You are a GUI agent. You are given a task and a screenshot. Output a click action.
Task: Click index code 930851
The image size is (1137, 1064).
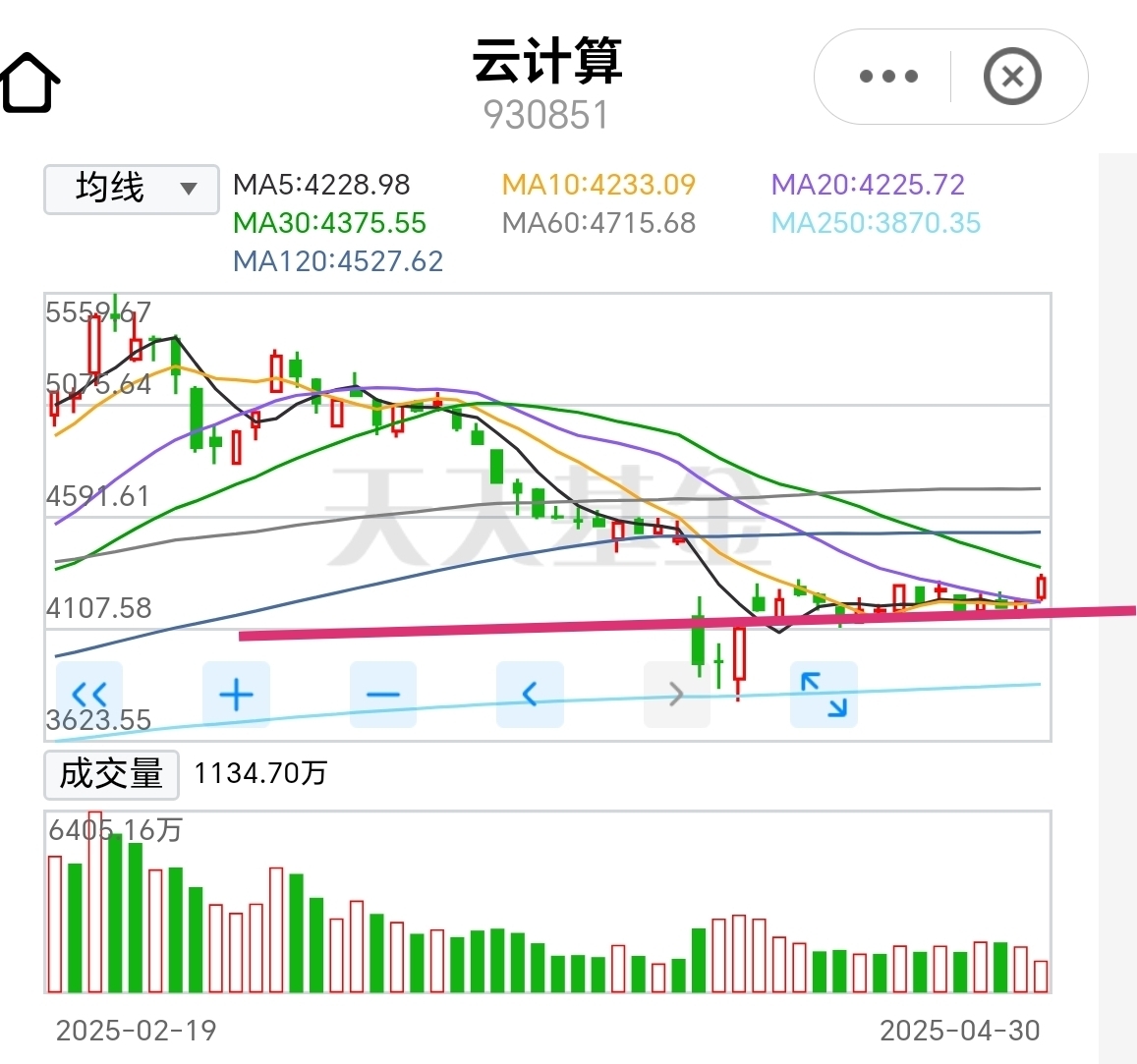pos(546,115)
